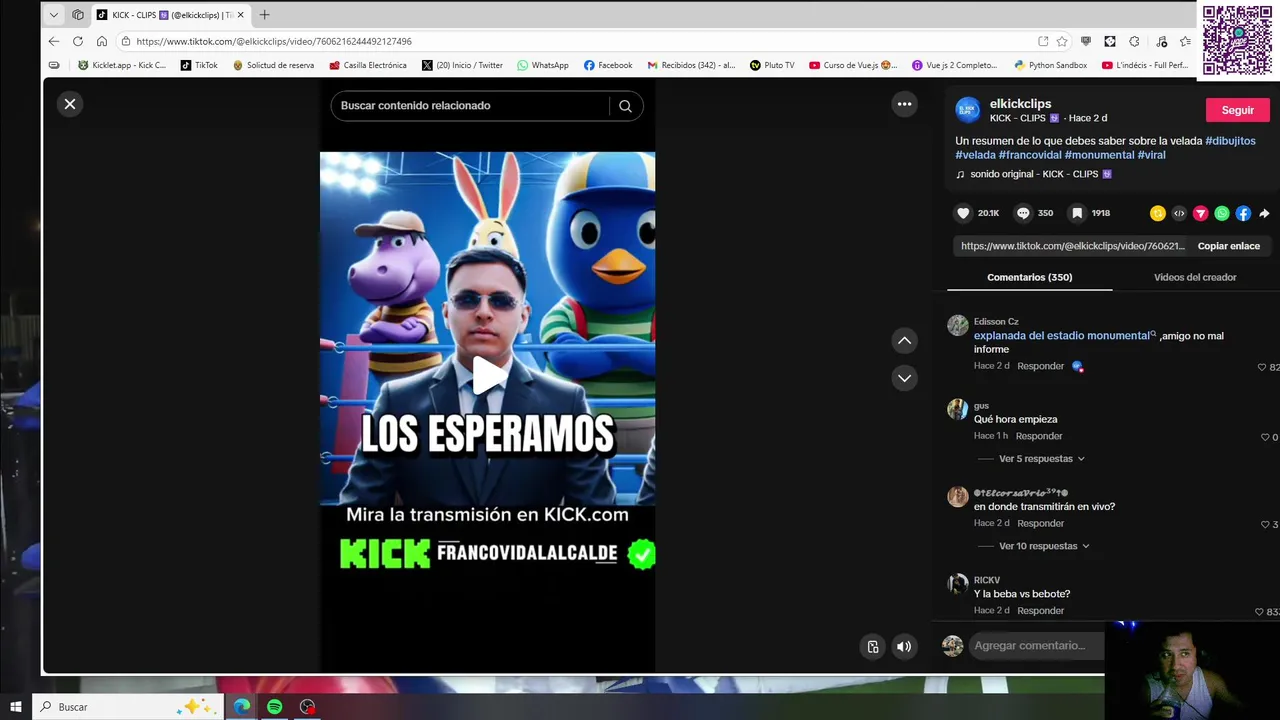
Task: Open Pluto TV bookmark
Action: pyautogui.click(x=772, y=65)
